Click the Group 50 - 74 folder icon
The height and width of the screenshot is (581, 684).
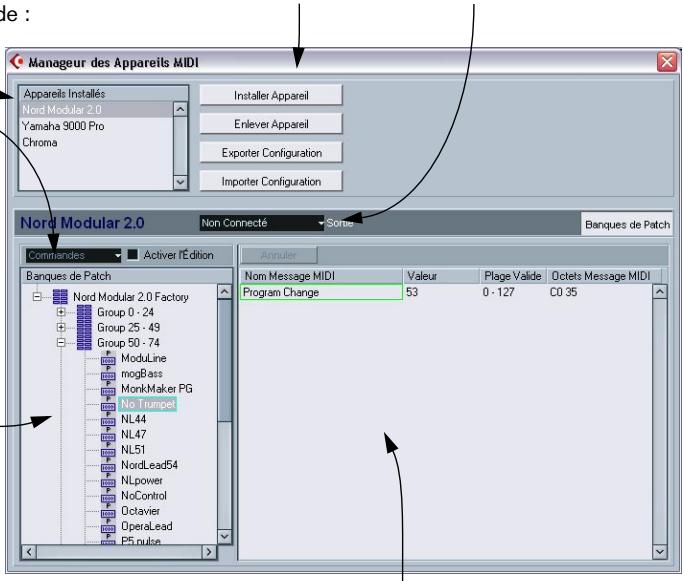point(84,343)
